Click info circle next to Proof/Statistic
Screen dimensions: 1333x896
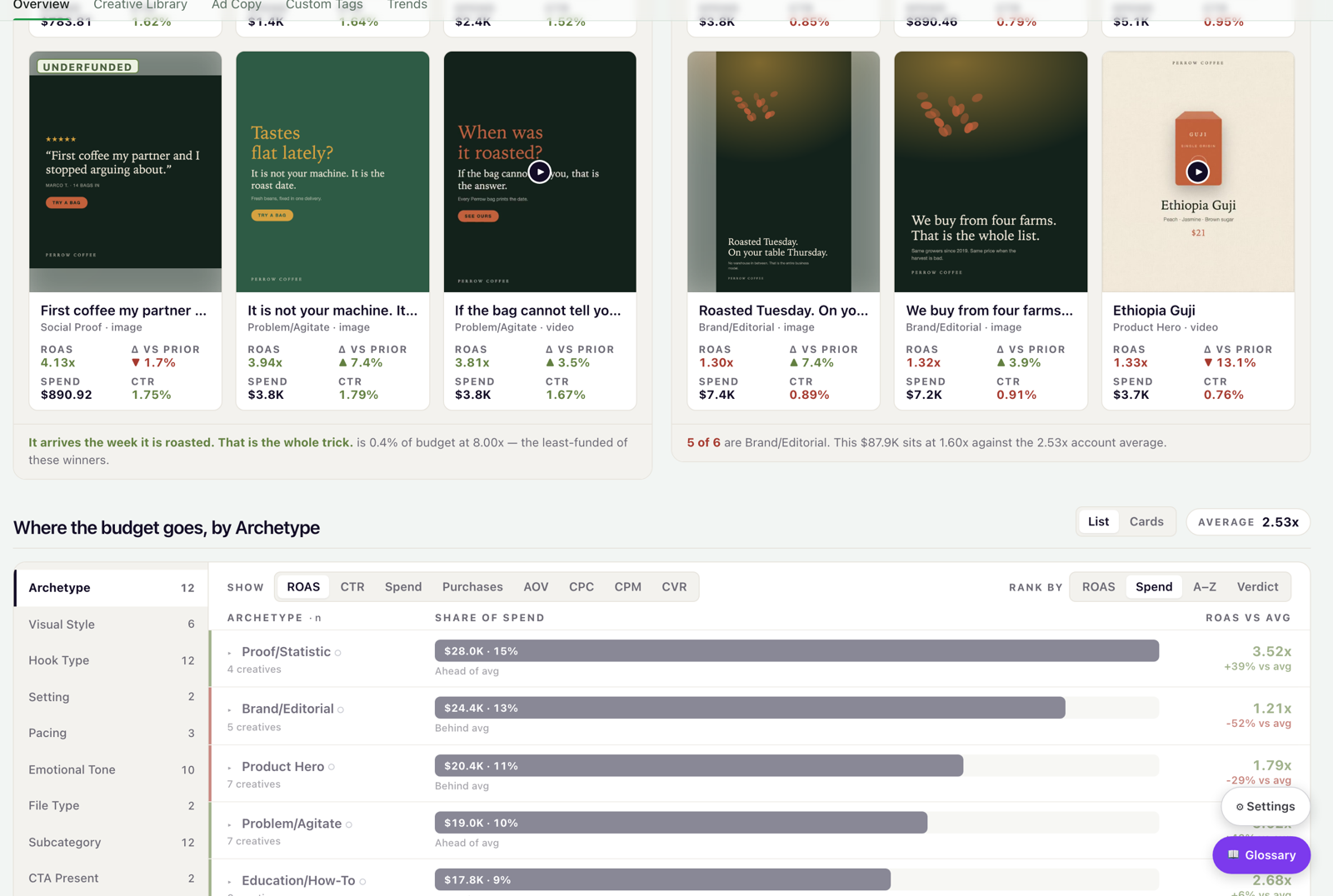[x=338, y=653]
